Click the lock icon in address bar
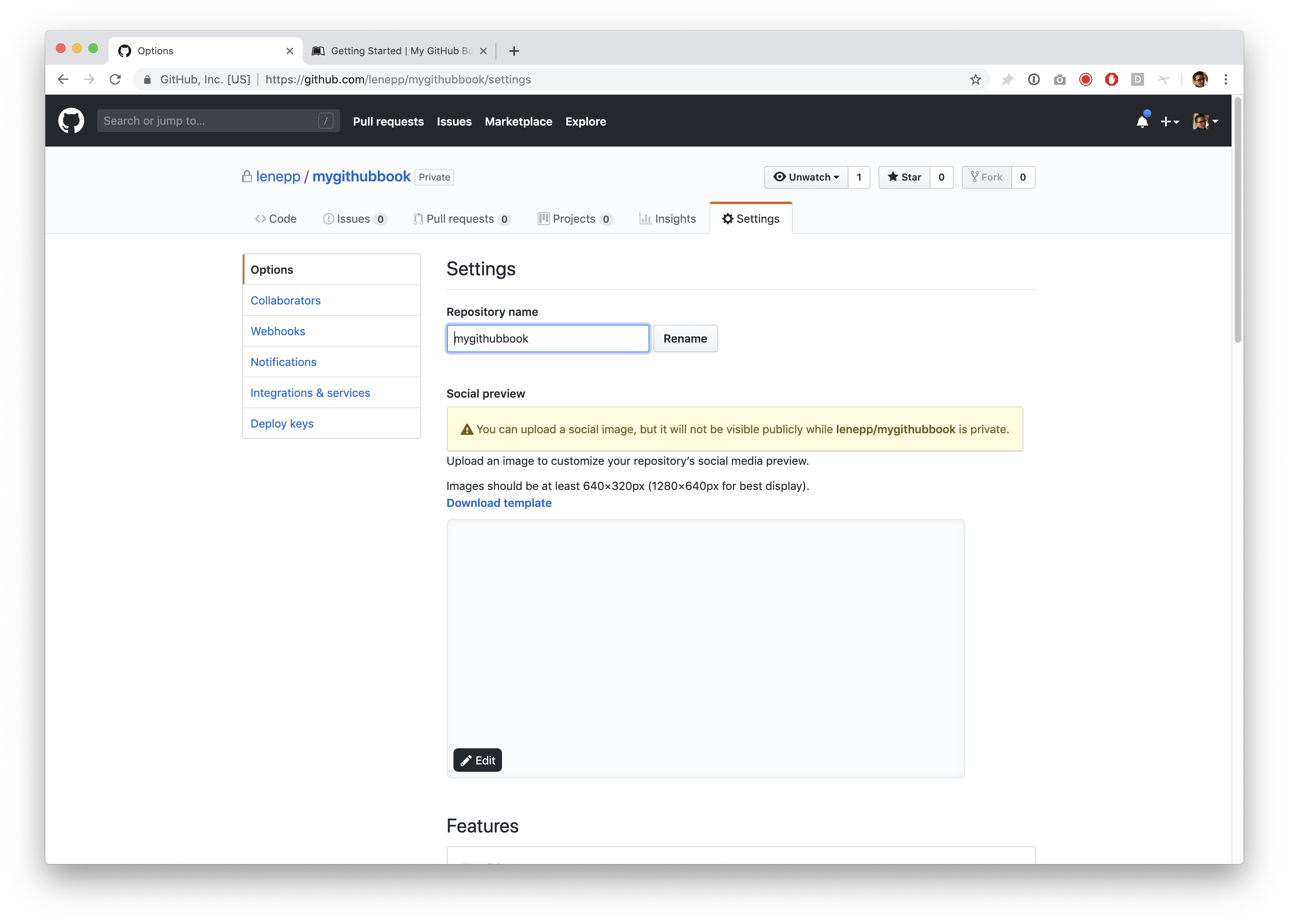The width and height of the screenshot is (1289, 924). point(147,80)
